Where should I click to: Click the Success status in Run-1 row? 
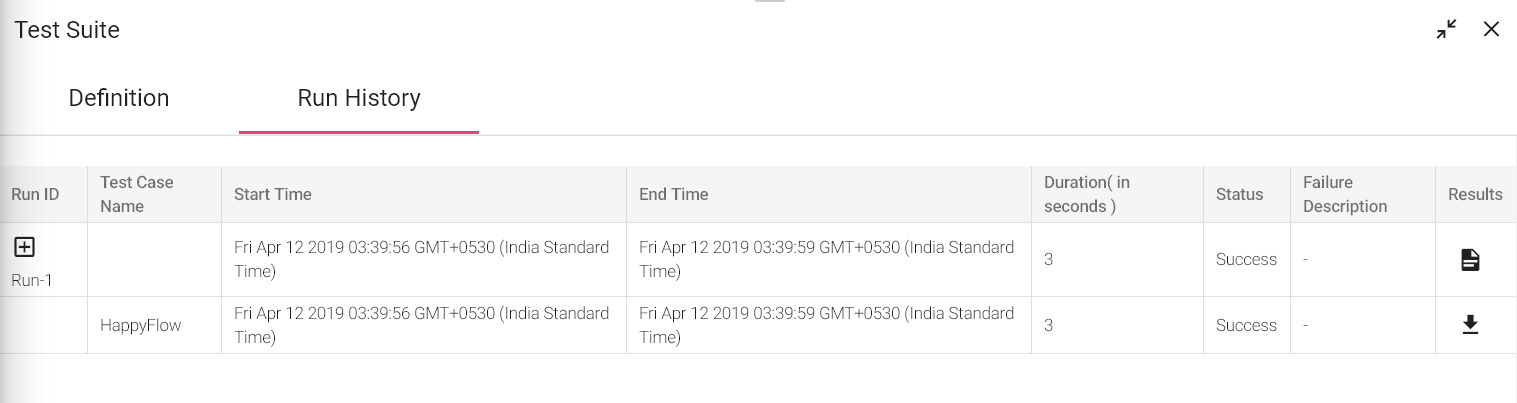pos(1246,259)
